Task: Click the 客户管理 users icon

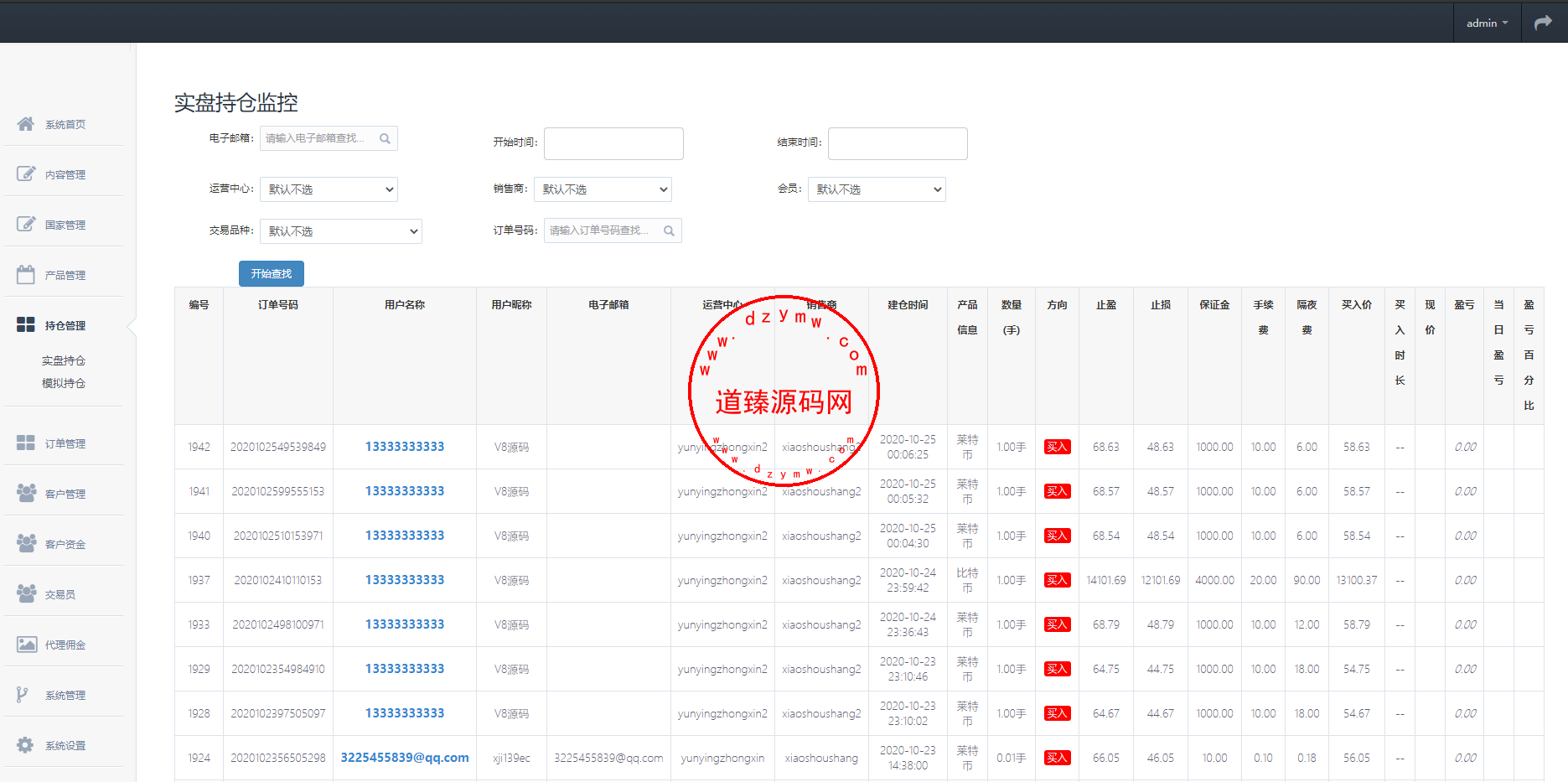Action: tap(26, 493)
